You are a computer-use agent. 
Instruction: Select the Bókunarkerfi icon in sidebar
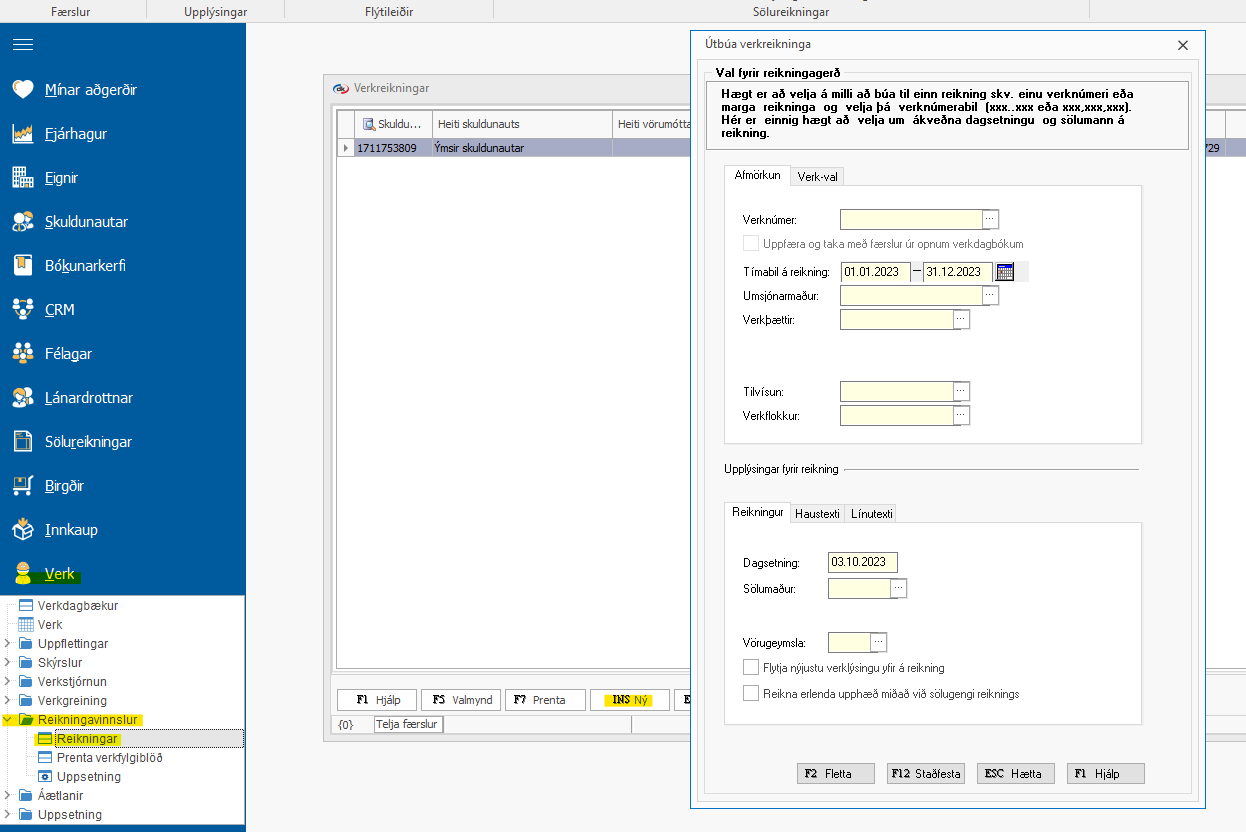[x=23, y=266]
